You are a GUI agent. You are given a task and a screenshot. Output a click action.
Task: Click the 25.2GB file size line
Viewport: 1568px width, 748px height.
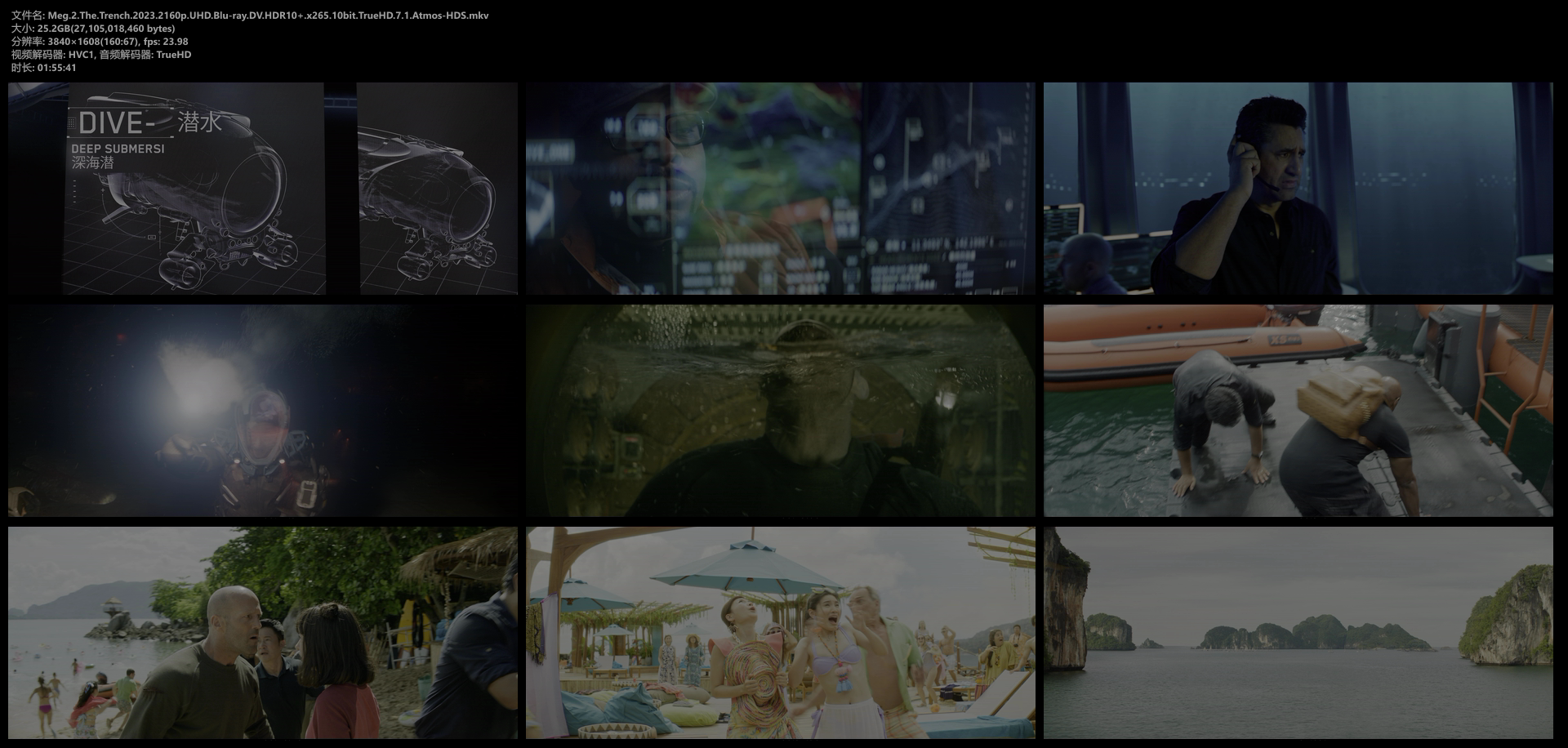point(93,29)
